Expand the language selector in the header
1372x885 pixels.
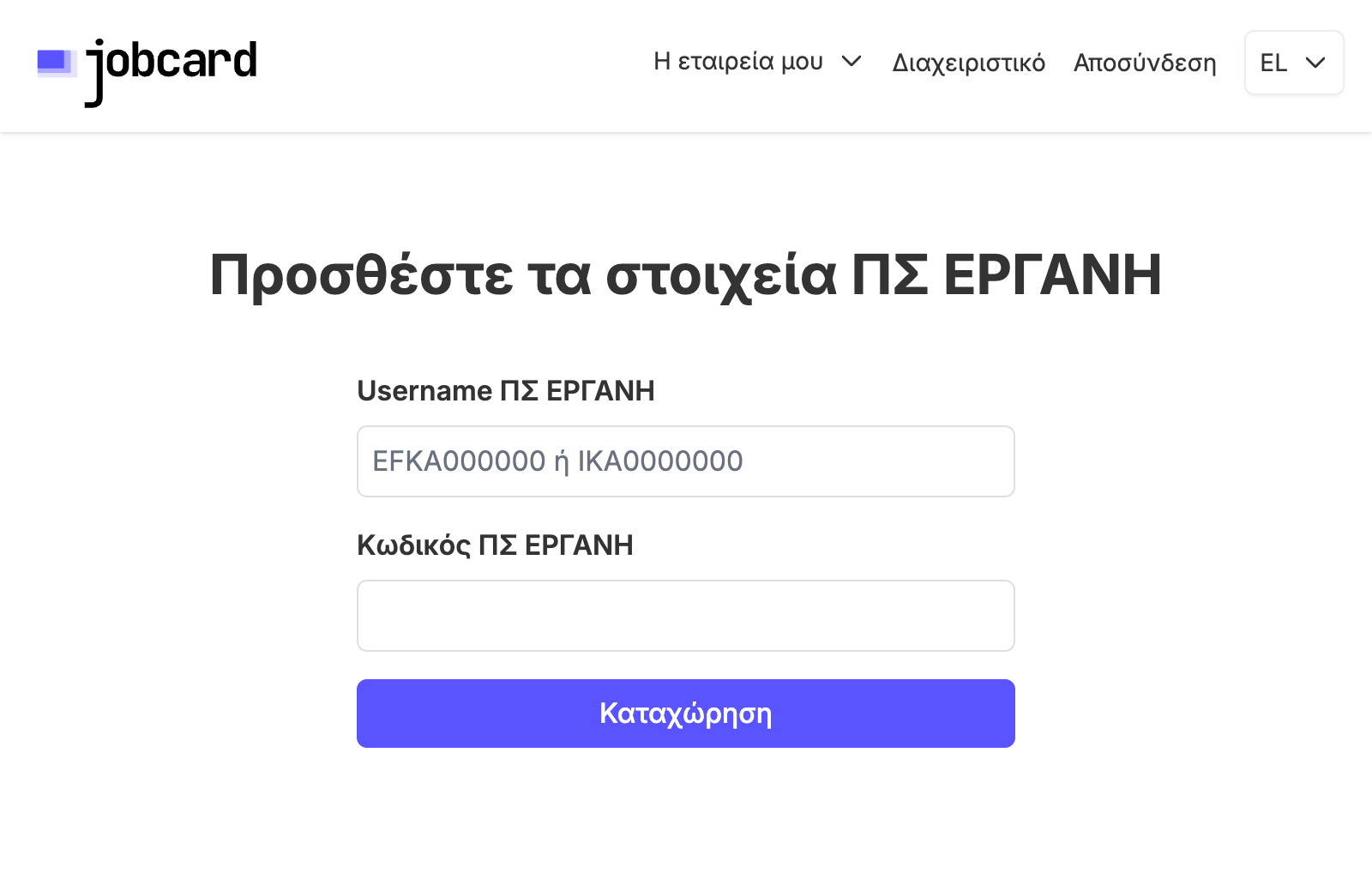coord(1294,63)
